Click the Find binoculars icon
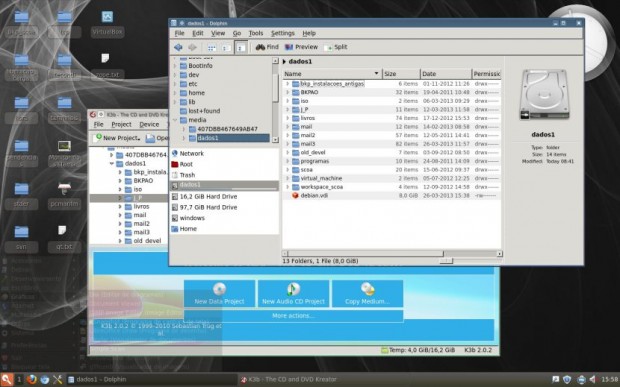The height and width of the screenshot is (387, 620). pos(260,47)
